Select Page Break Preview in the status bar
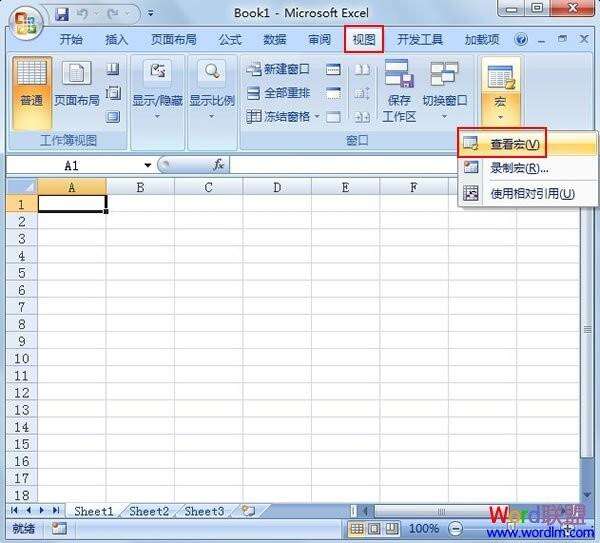 [x=392, y=529]
